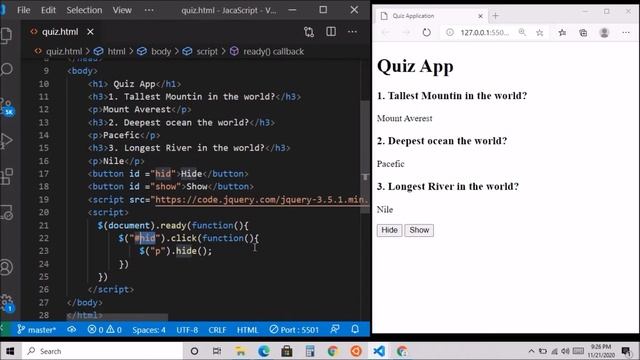Click the Hide button in the Quiz App page
640x360 pixels.
[x=389, y=230]
